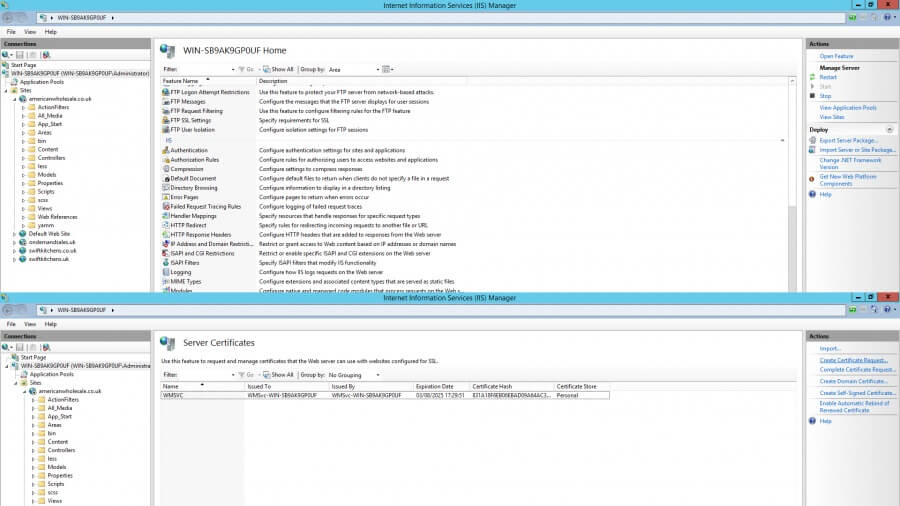Image resolution: width=900 pixels, height=506 pixels.
Task: Open Help menu in the Home window
Action: tap(51, 32)
